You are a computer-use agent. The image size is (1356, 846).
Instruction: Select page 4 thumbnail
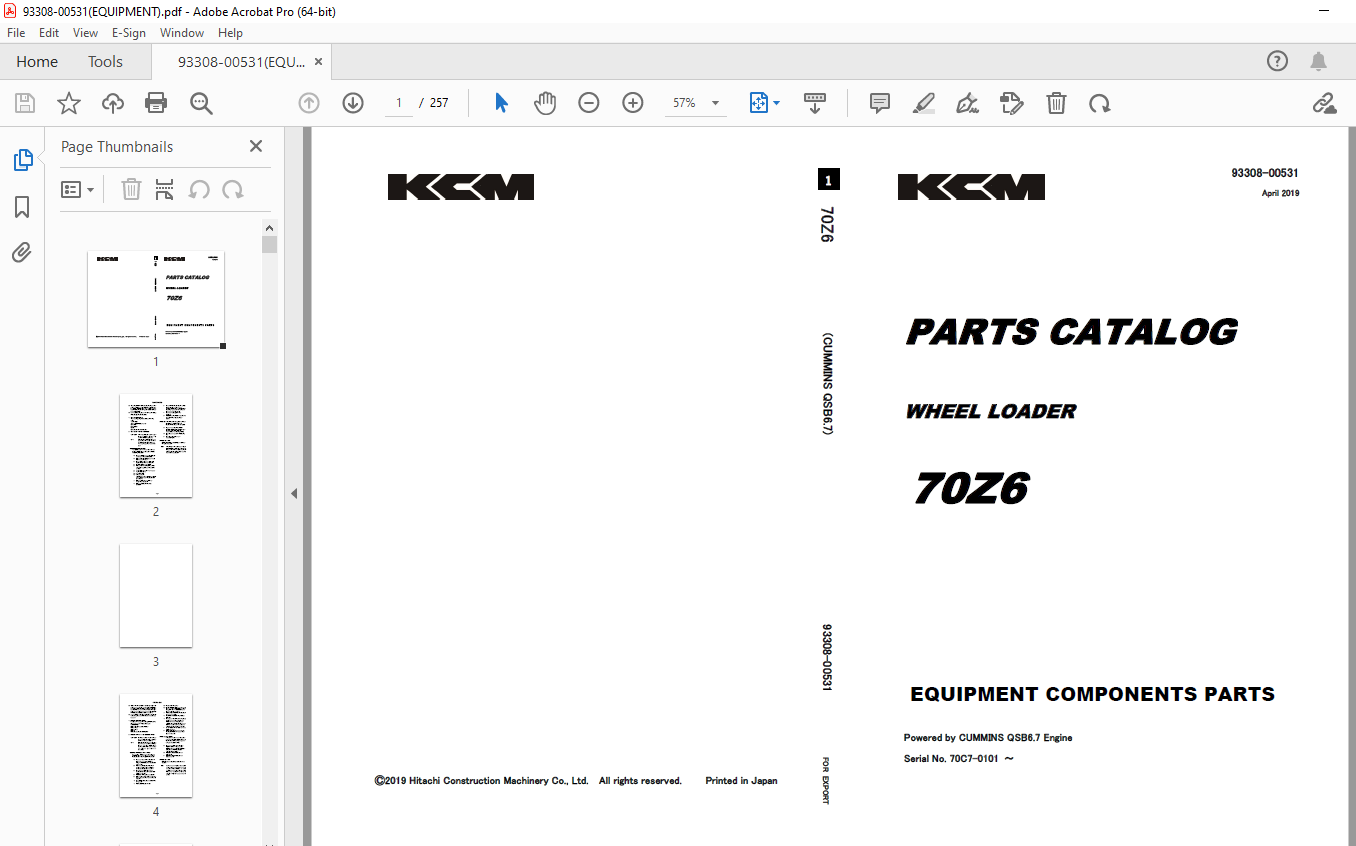tap(156, 746)
